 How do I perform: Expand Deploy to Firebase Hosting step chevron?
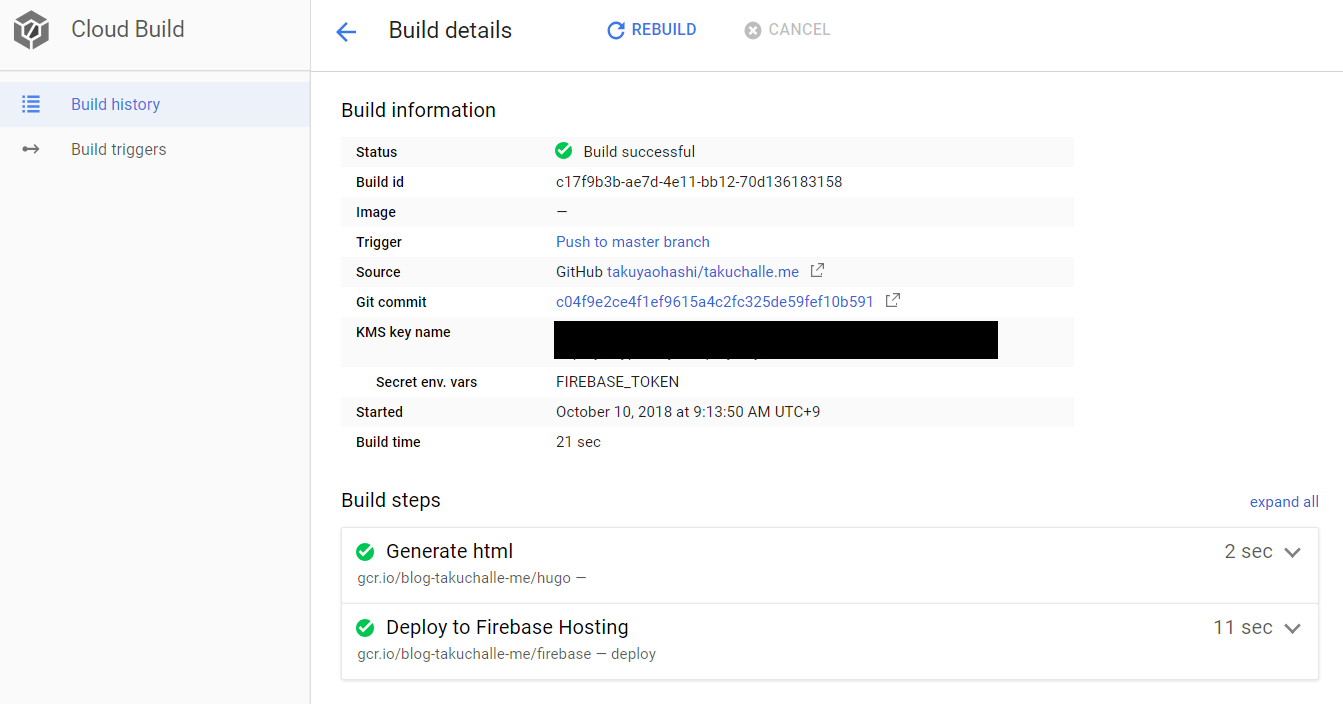[x=1292, y=629]
